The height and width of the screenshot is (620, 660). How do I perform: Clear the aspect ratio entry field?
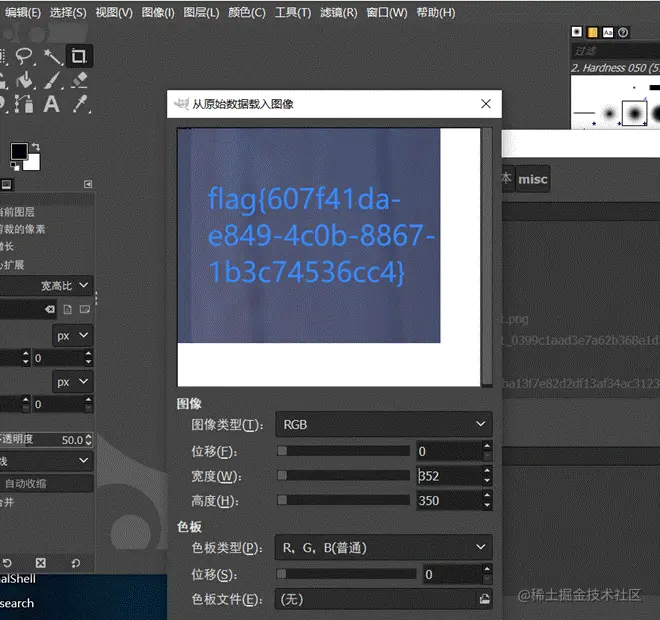50,310
